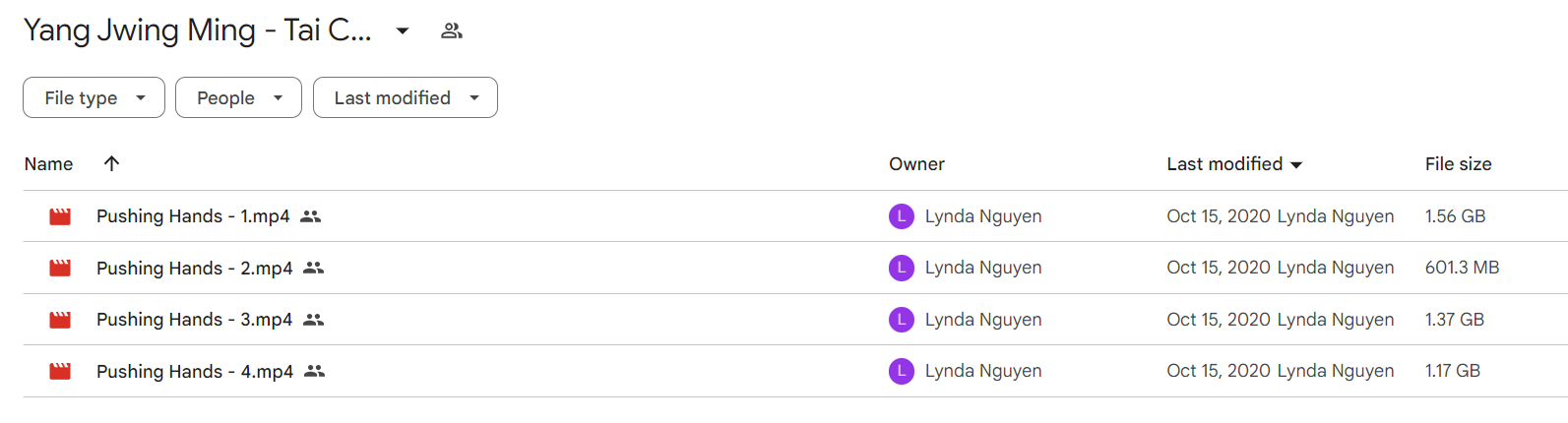This screenshot has height=423, width=1568.
Task: Click the shared folder people icon by title
Action: (x=452, y=30)
